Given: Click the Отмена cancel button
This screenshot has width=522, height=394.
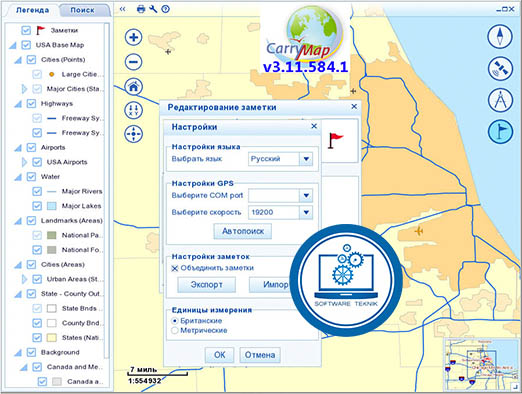Looking at the screenshot, I should coord(260,355).
